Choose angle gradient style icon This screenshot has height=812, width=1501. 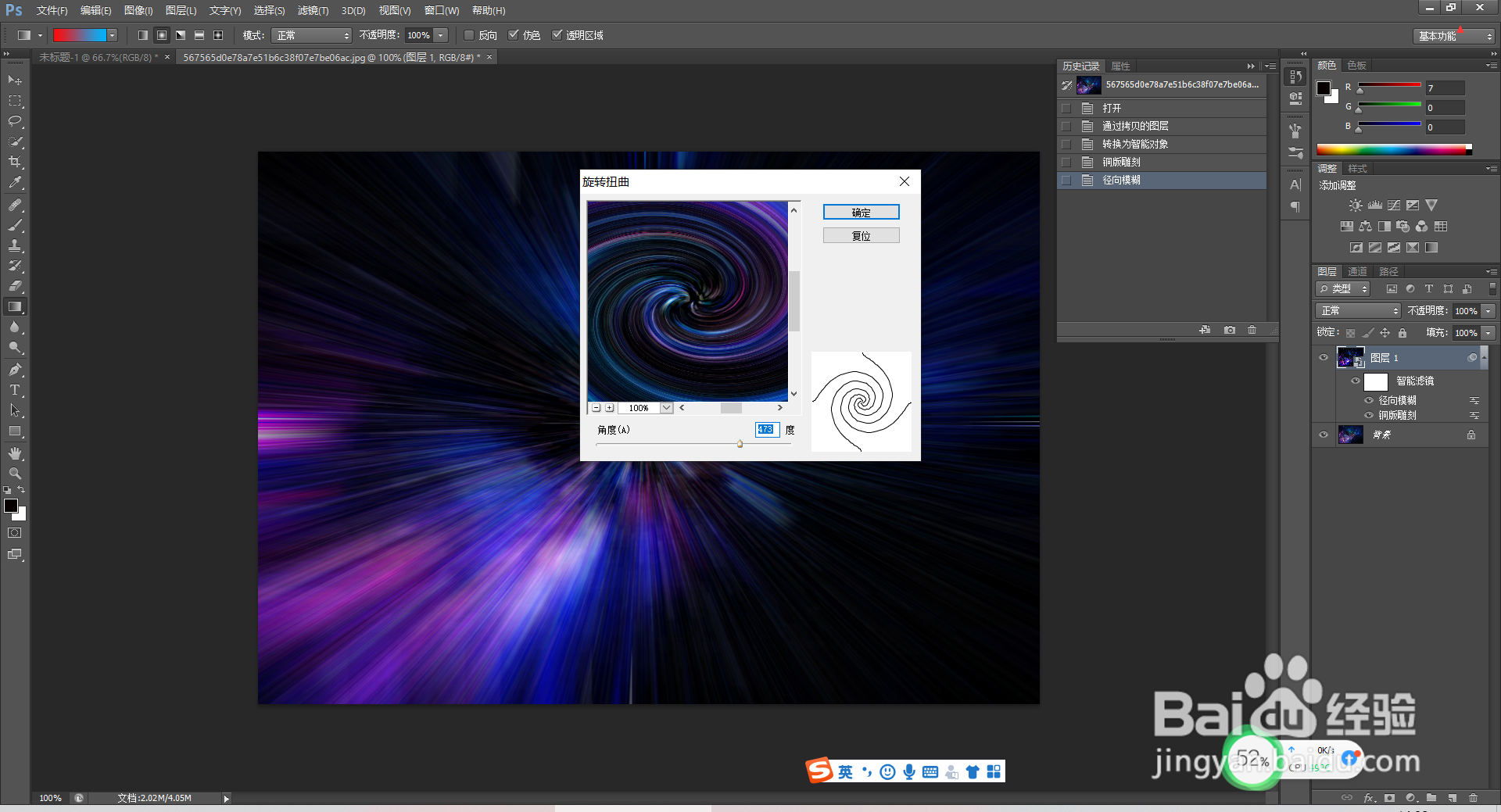pyautogui.click(x=181, y=35)
